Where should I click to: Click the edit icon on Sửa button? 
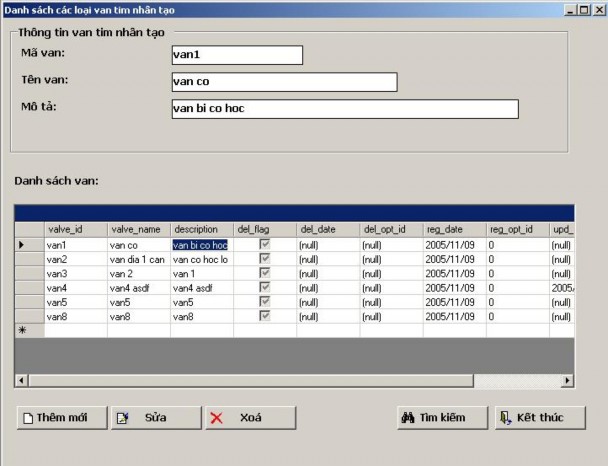click(122, 418)
